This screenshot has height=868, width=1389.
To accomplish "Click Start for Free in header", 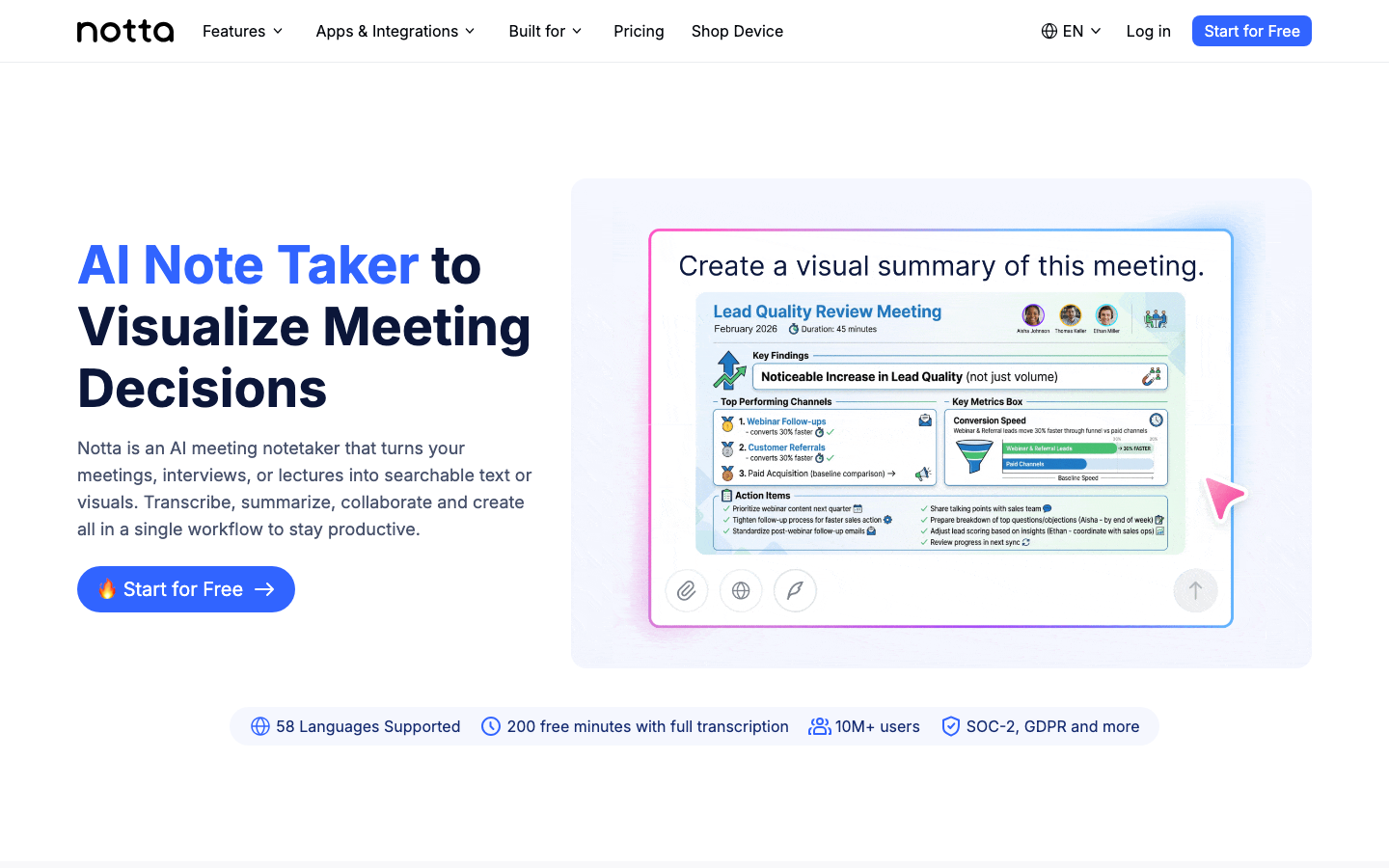I will pos(1252,31).
